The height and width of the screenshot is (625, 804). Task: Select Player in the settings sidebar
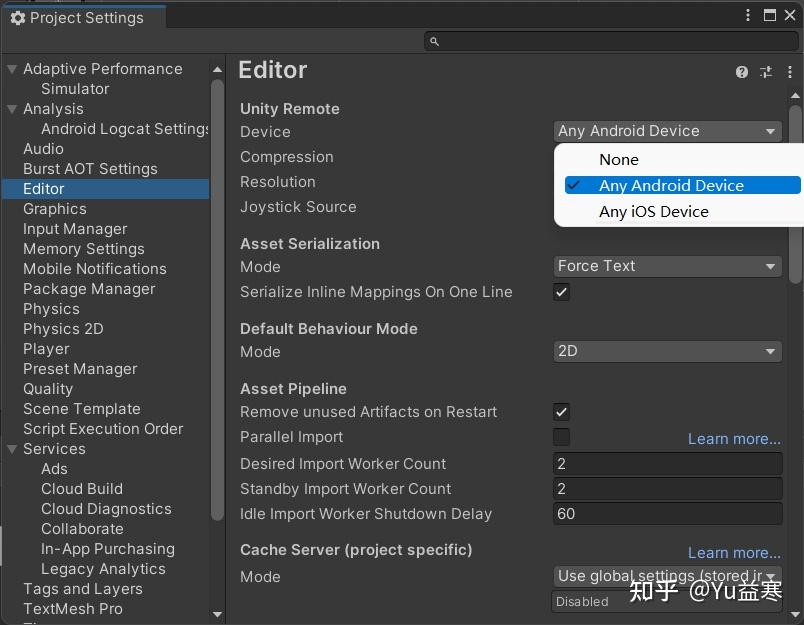[46, 349]
